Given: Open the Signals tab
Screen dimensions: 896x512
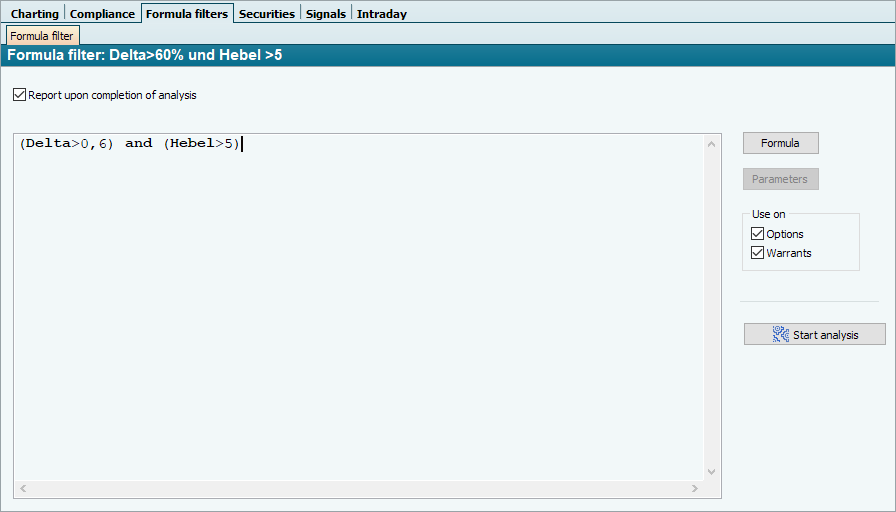Looking at the screenshot, I should pyautogui.click(x=324, y=14).
